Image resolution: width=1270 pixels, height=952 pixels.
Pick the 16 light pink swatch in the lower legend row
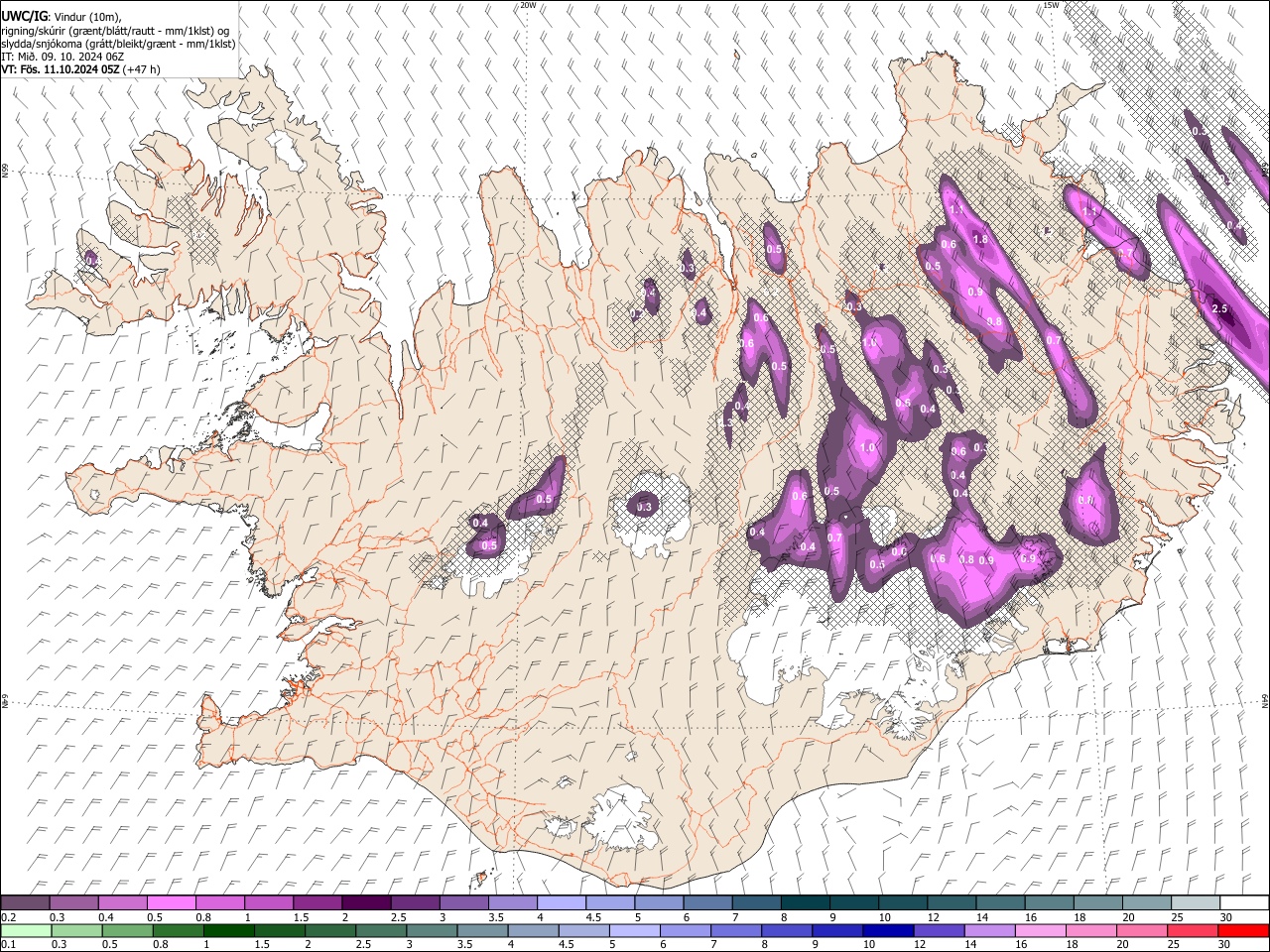coord(1040,930)
